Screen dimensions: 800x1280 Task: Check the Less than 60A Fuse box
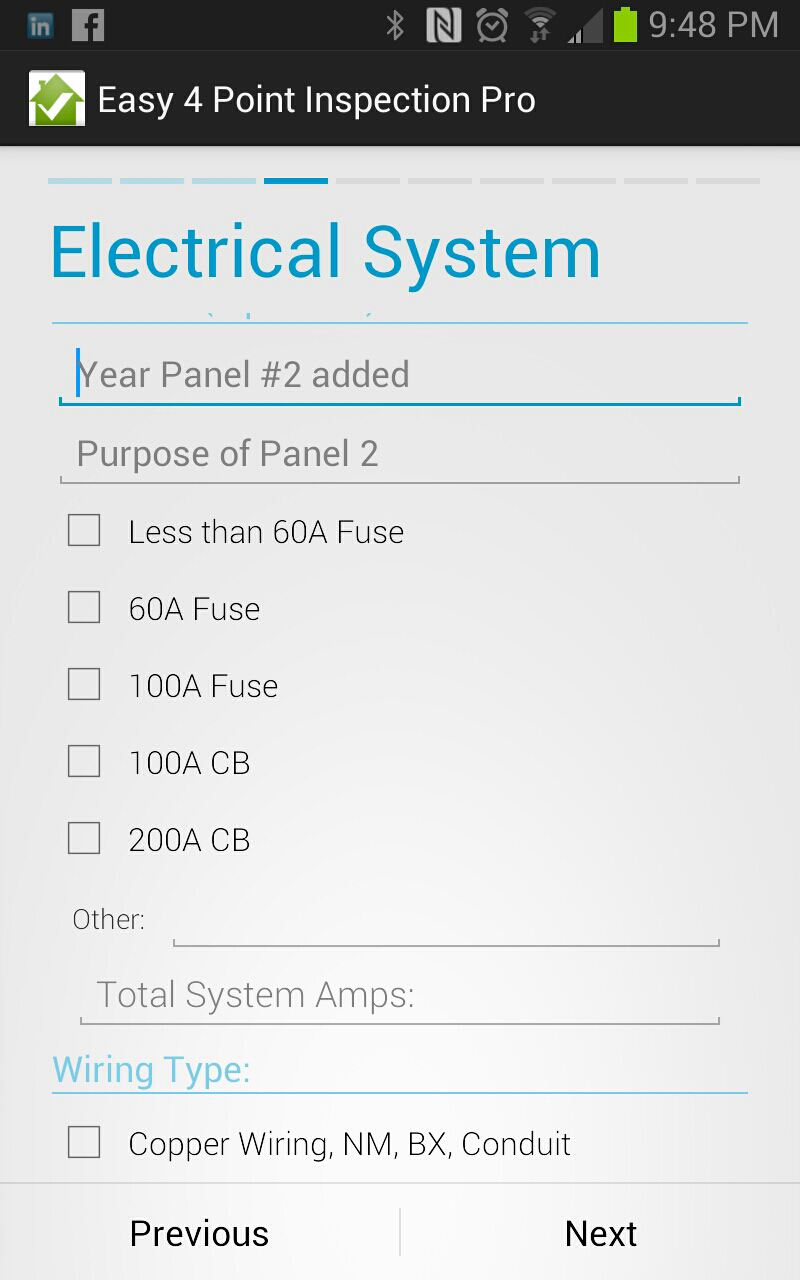tap(84, 530)
